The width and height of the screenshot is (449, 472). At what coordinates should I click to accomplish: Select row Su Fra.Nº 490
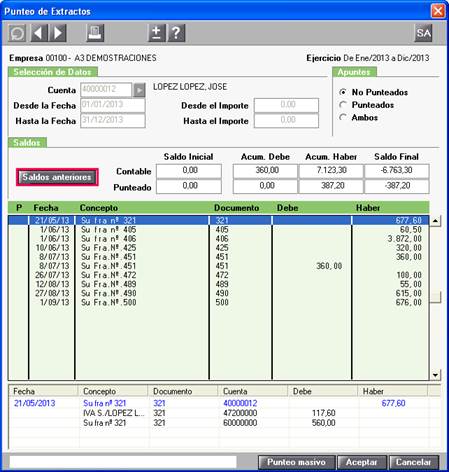218,293
